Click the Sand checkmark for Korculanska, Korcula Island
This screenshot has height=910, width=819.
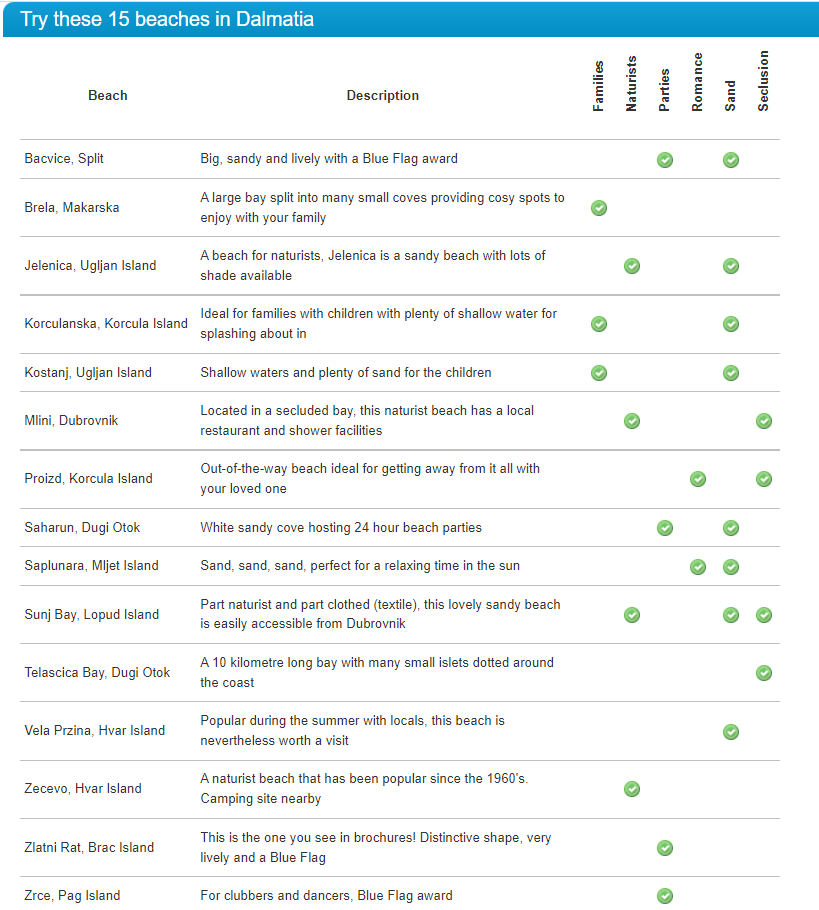[731, 324]
